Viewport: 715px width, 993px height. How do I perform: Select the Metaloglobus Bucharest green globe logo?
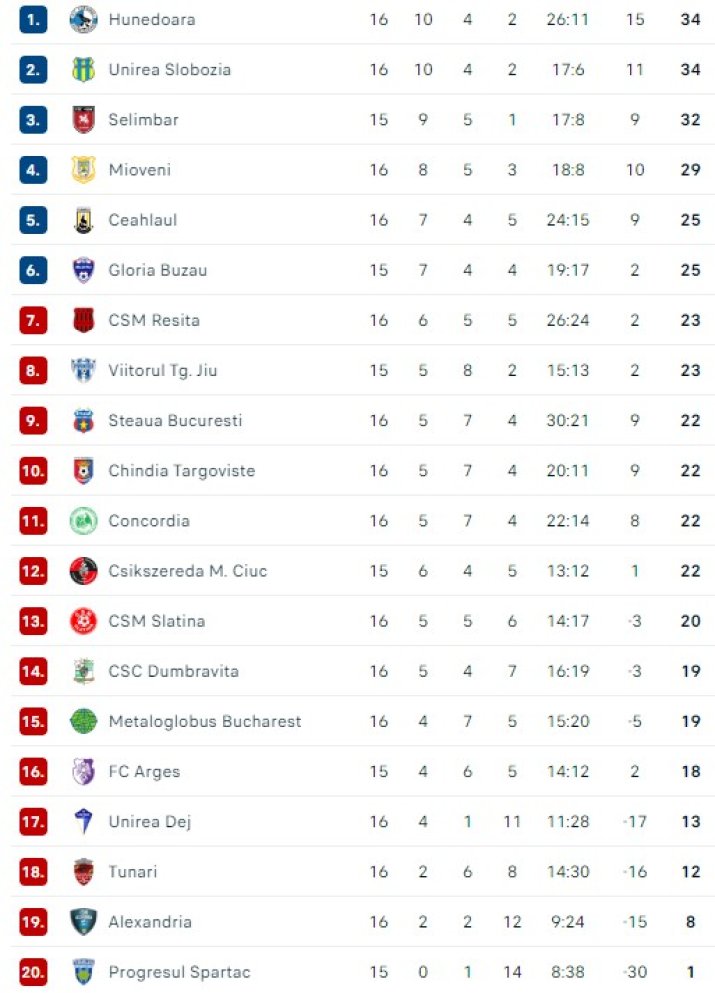[83, 721]
